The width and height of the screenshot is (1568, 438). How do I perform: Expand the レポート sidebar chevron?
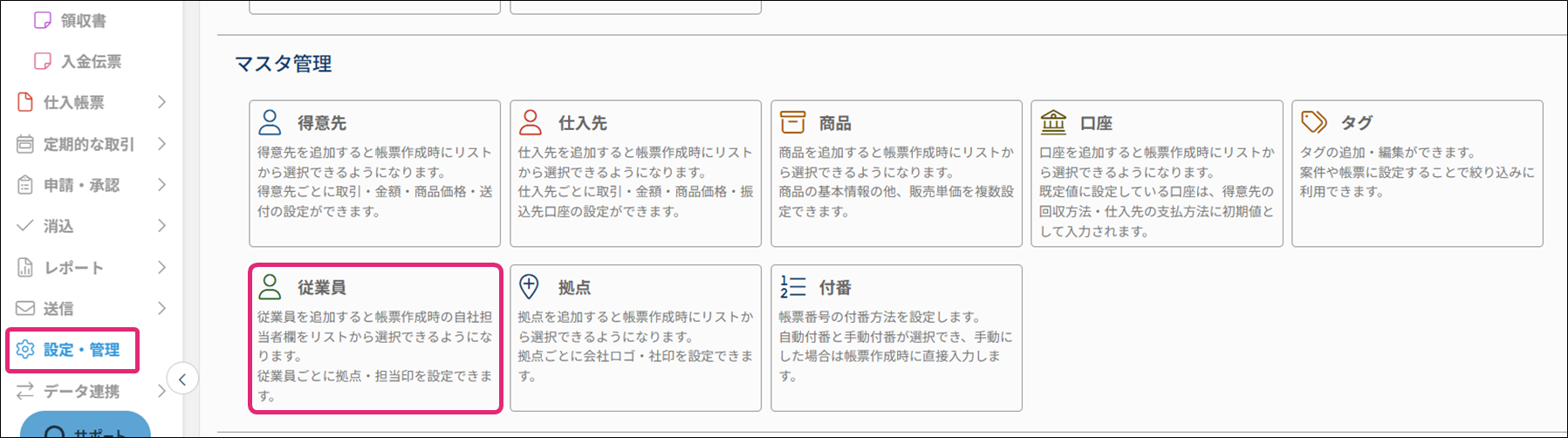pos(161,268)
